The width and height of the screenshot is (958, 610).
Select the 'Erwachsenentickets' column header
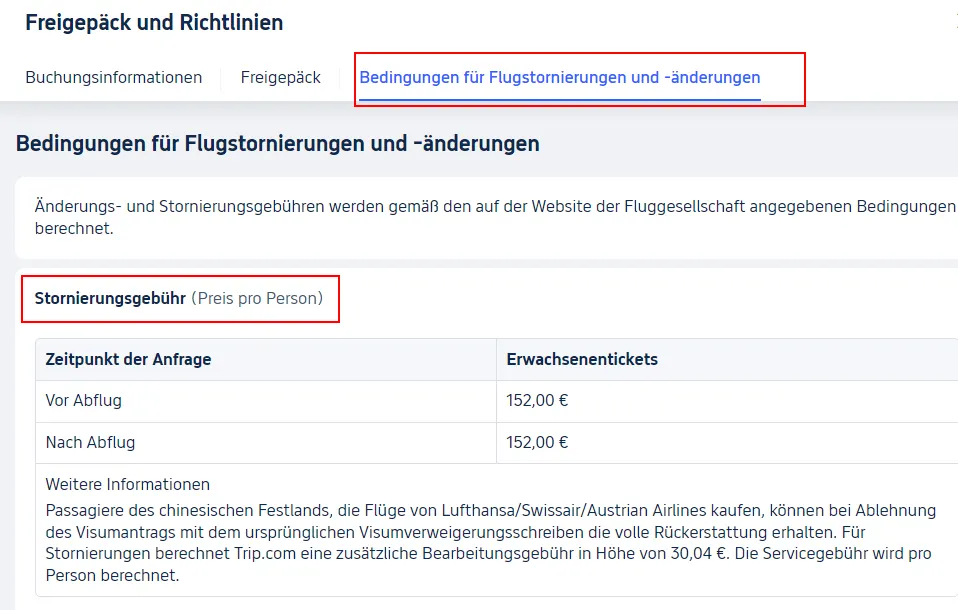[x=582, y=359]
